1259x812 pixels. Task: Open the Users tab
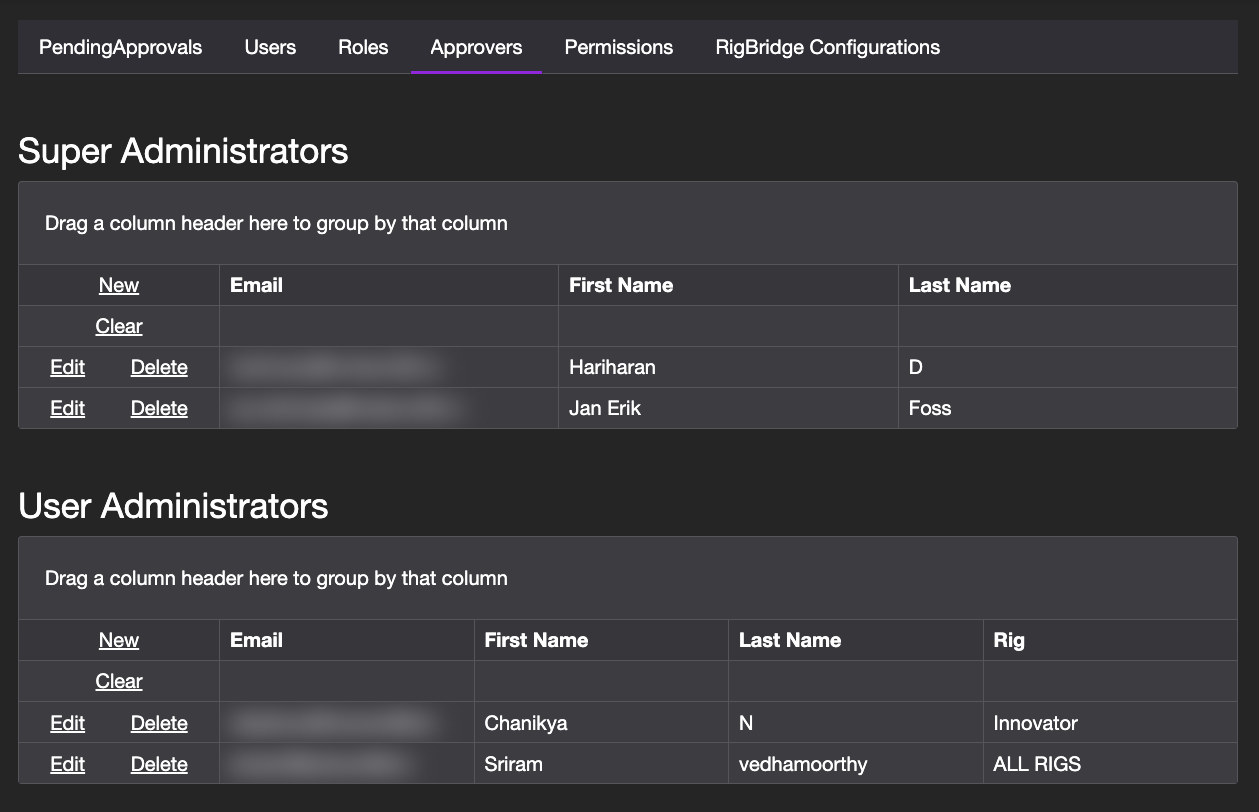coord(270,47)
